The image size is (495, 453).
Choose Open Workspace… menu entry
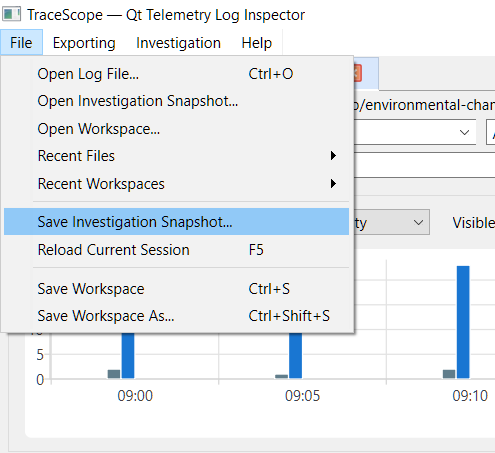coord(176,129)
